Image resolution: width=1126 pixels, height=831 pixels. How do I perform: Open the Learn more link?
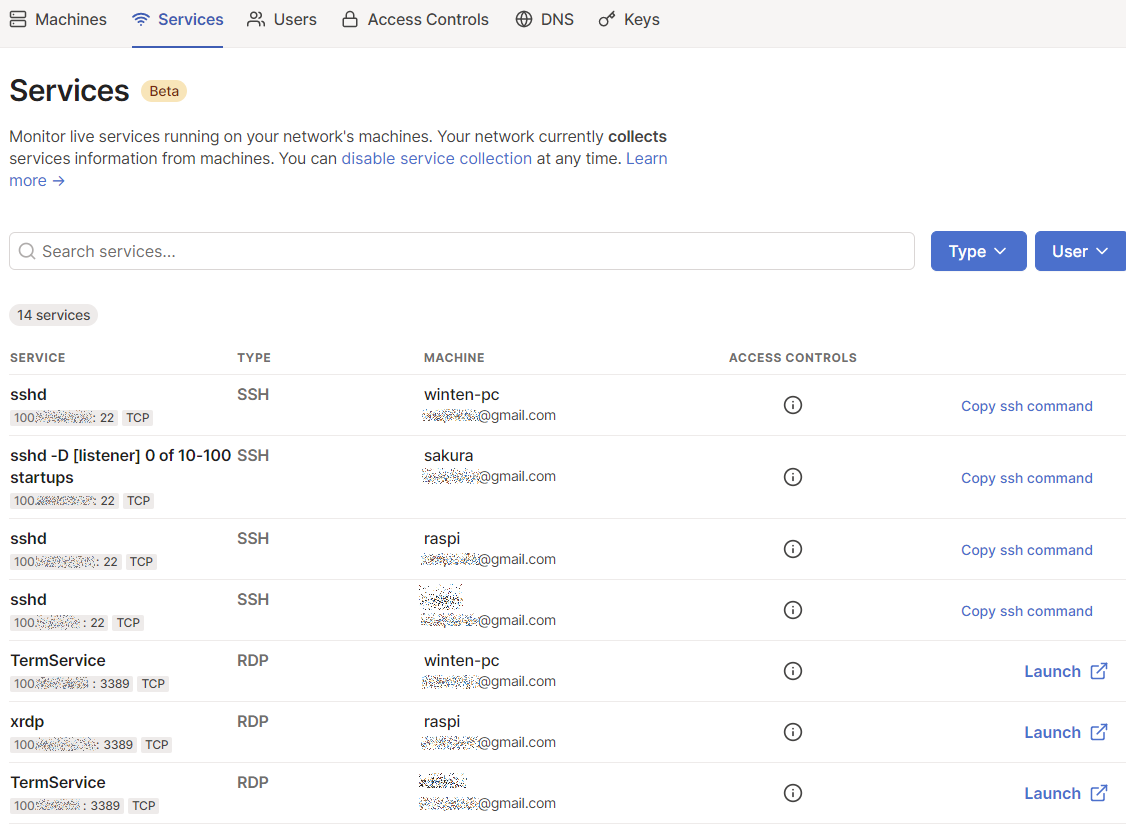[x=646, y=158]
